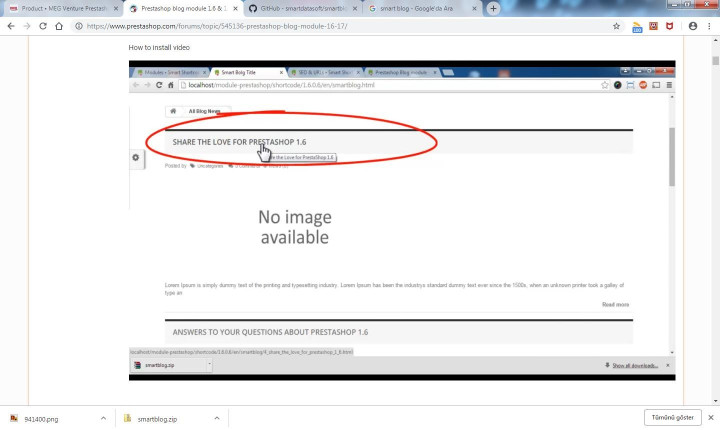Click the gear settings icon in the video
720x430 pixels.
click(135, 158)
